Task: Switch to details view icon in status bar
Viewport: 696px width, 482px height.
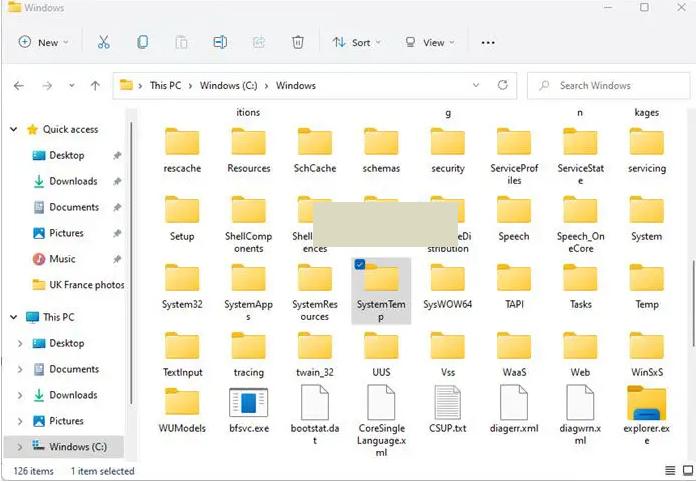Action: (670, 471)
